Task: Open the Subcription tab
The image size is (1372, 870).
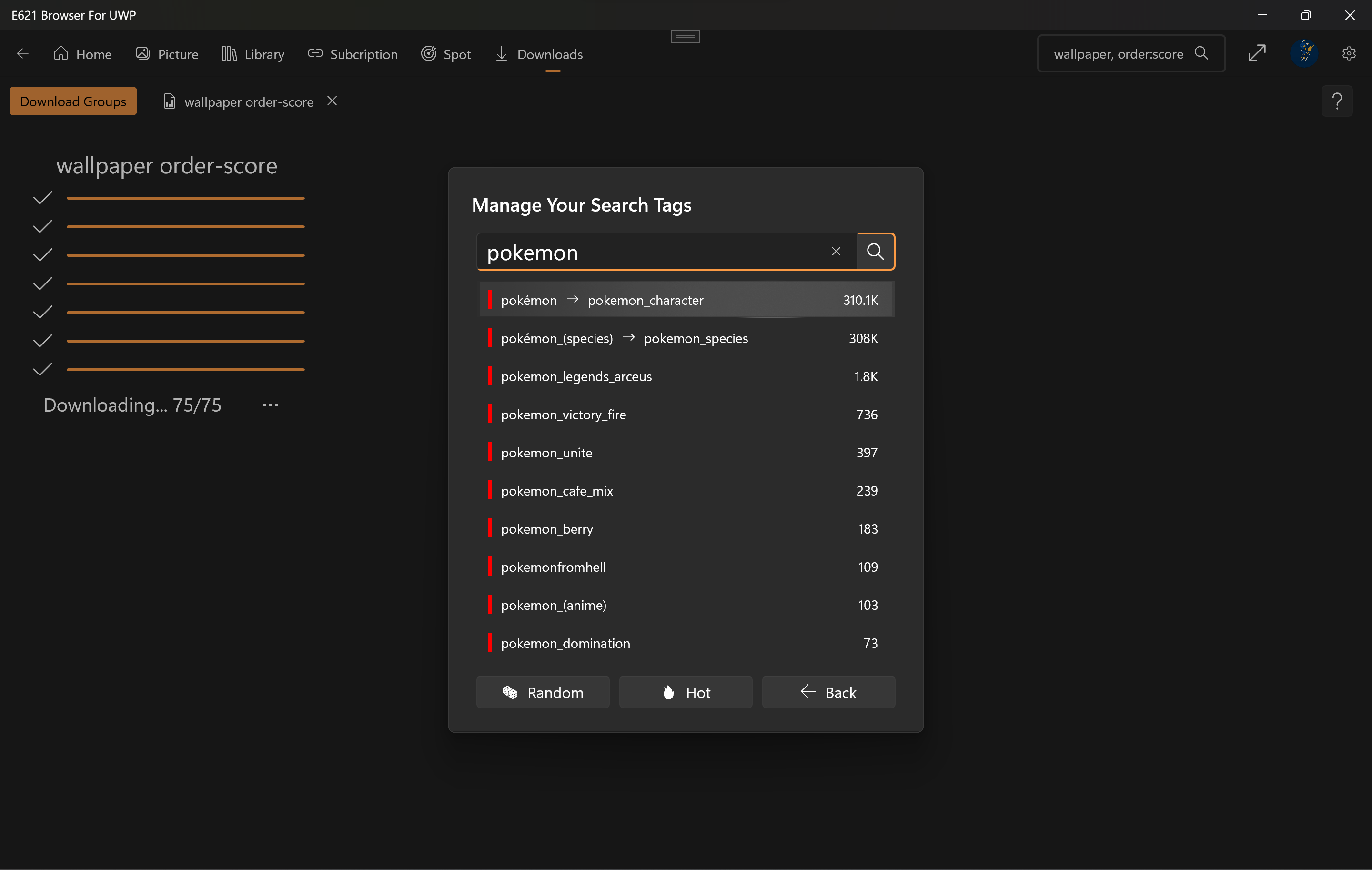Action: (x=353, y=54)
